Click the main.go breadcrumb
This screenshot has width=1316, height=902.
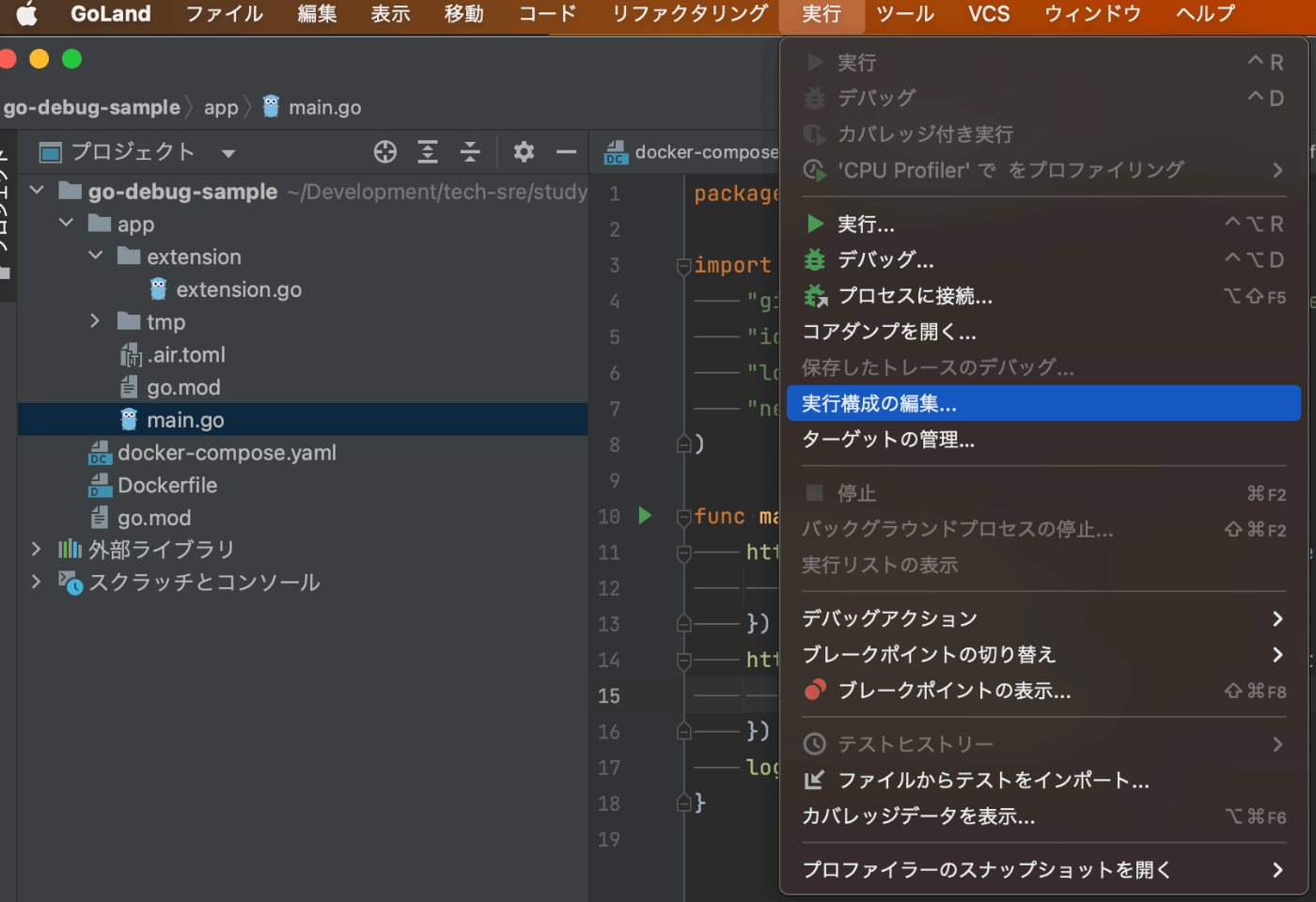(312, 107)
